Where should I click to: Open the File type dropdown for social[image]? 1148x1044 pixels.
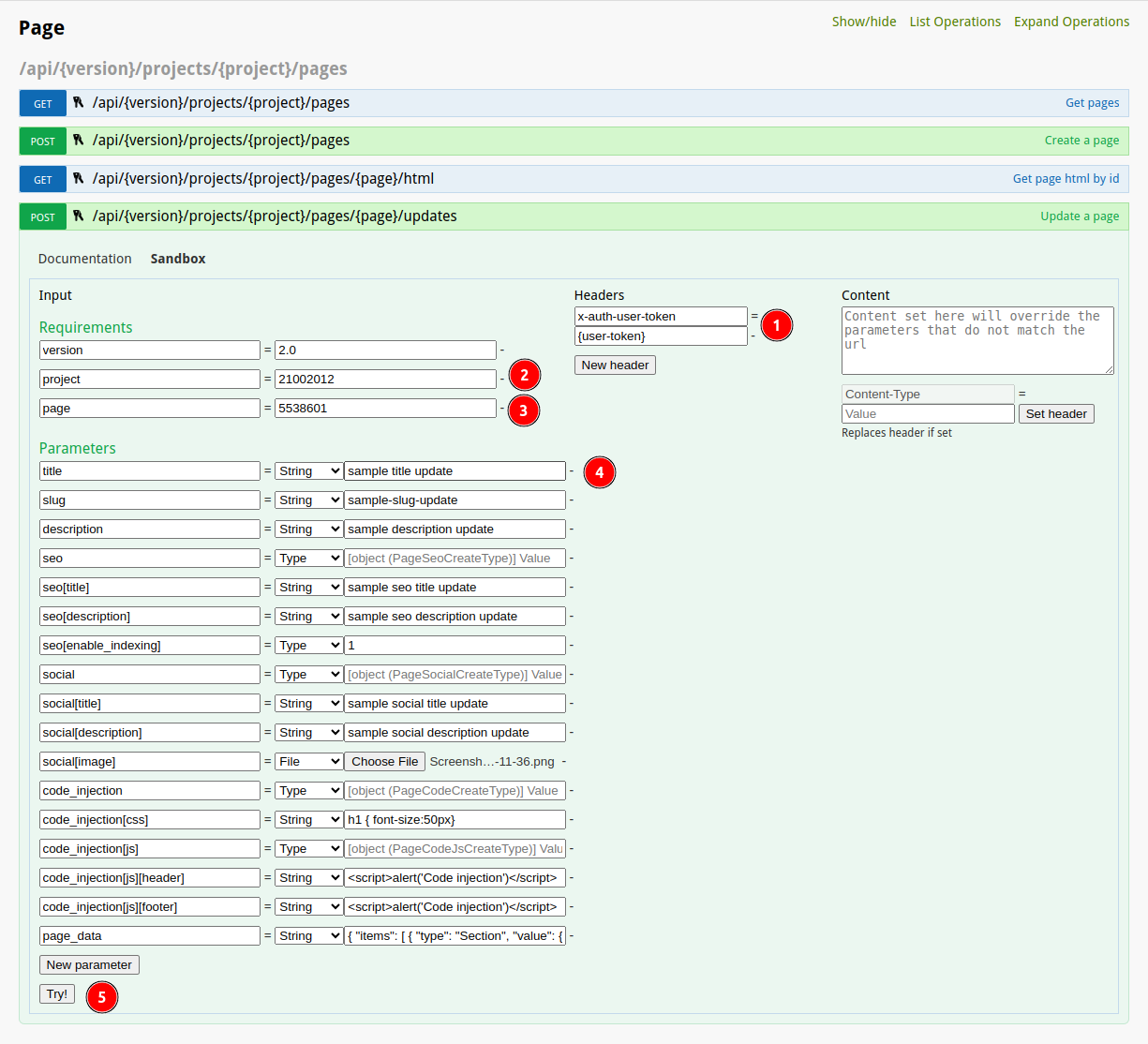(308, 761)
